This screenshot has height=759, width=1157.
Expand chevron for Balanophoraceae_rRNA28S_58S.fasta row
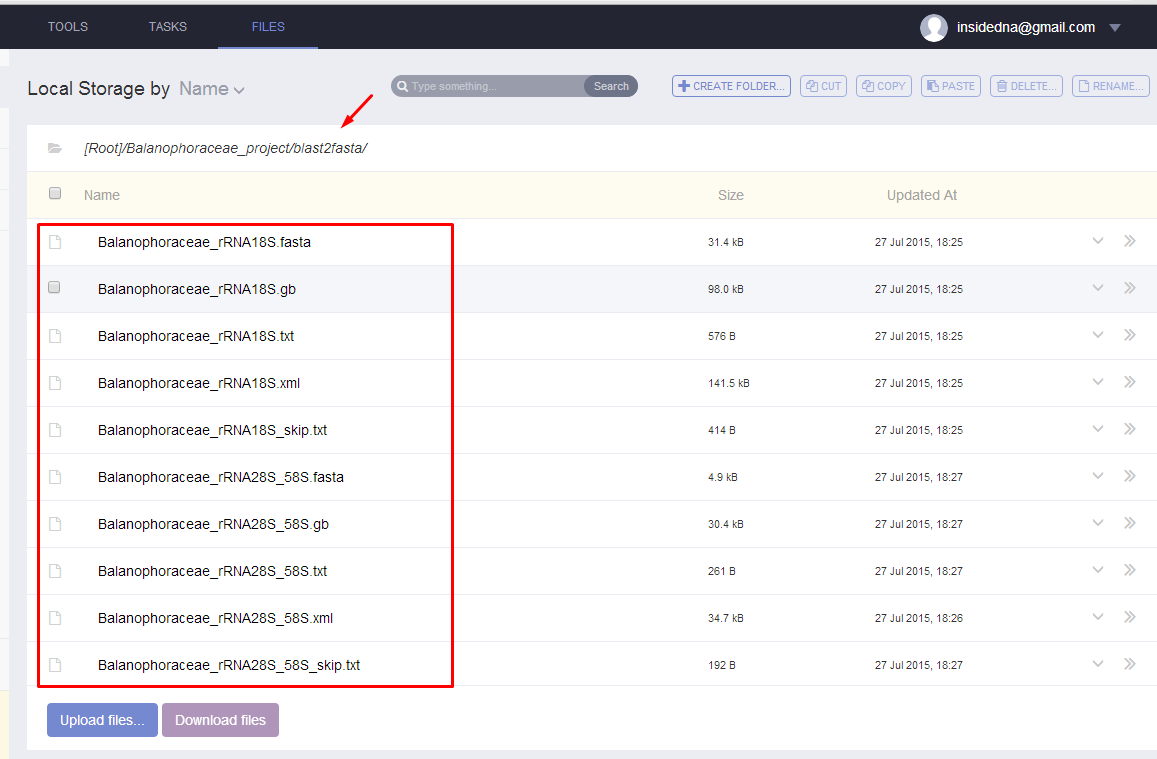1098,476
